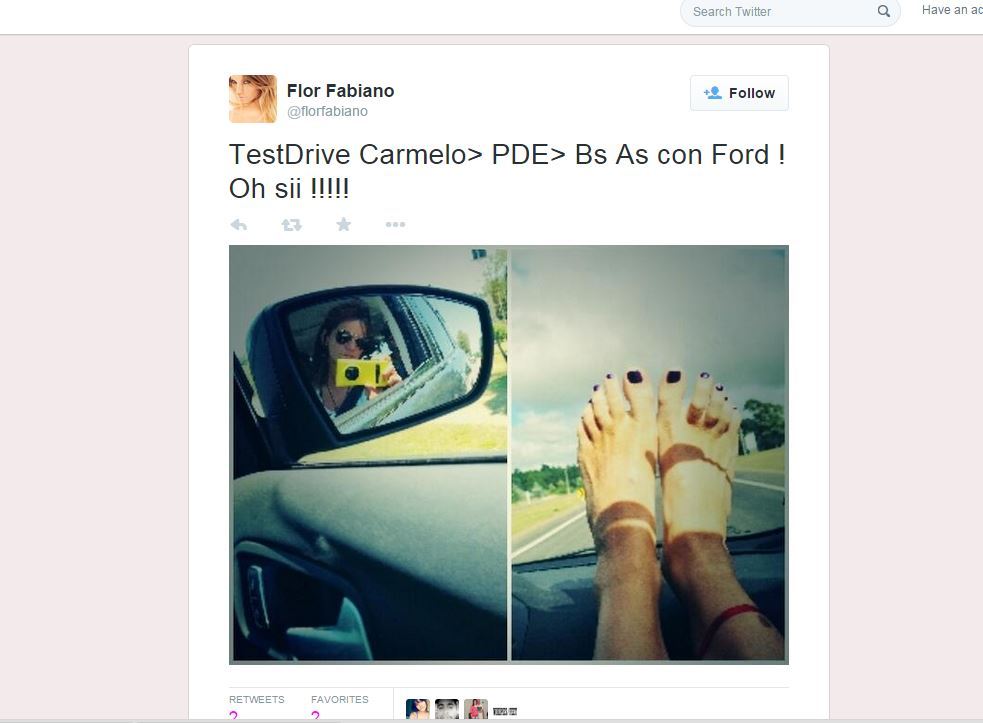The height and width of the screenshot is (723, 983).
Task: Open the pink-dress avatar below tweet
Action: [x=476, y=709]
